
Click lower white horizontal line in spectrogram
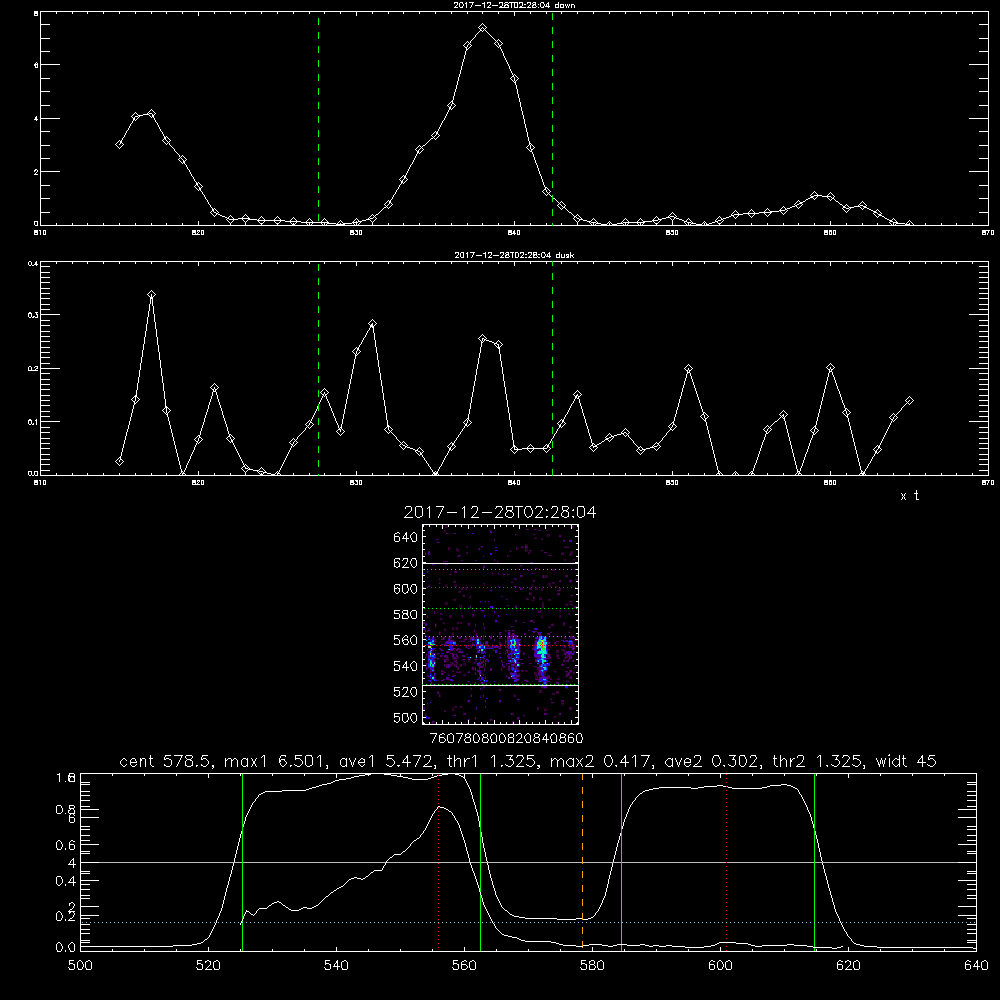(500, 686)
